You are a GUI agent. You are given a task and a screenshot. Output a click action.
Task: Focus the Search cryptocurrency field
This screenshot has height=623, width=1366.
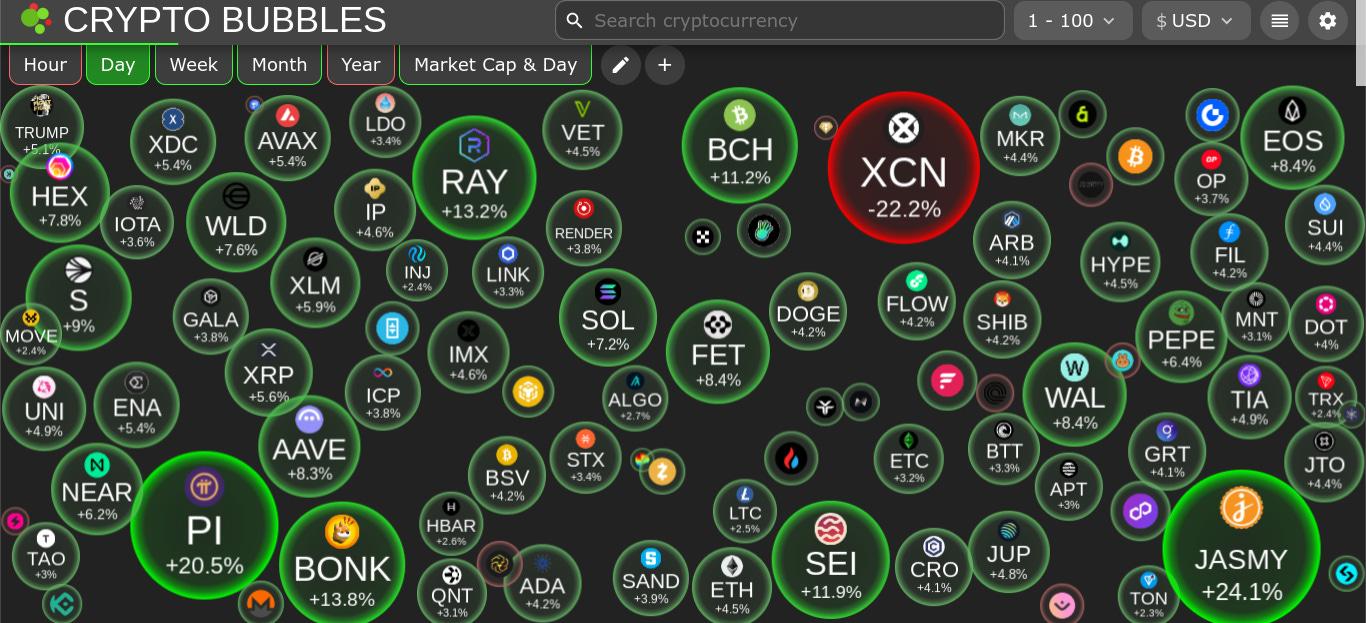pyautogui.click(x=780, y=20)
